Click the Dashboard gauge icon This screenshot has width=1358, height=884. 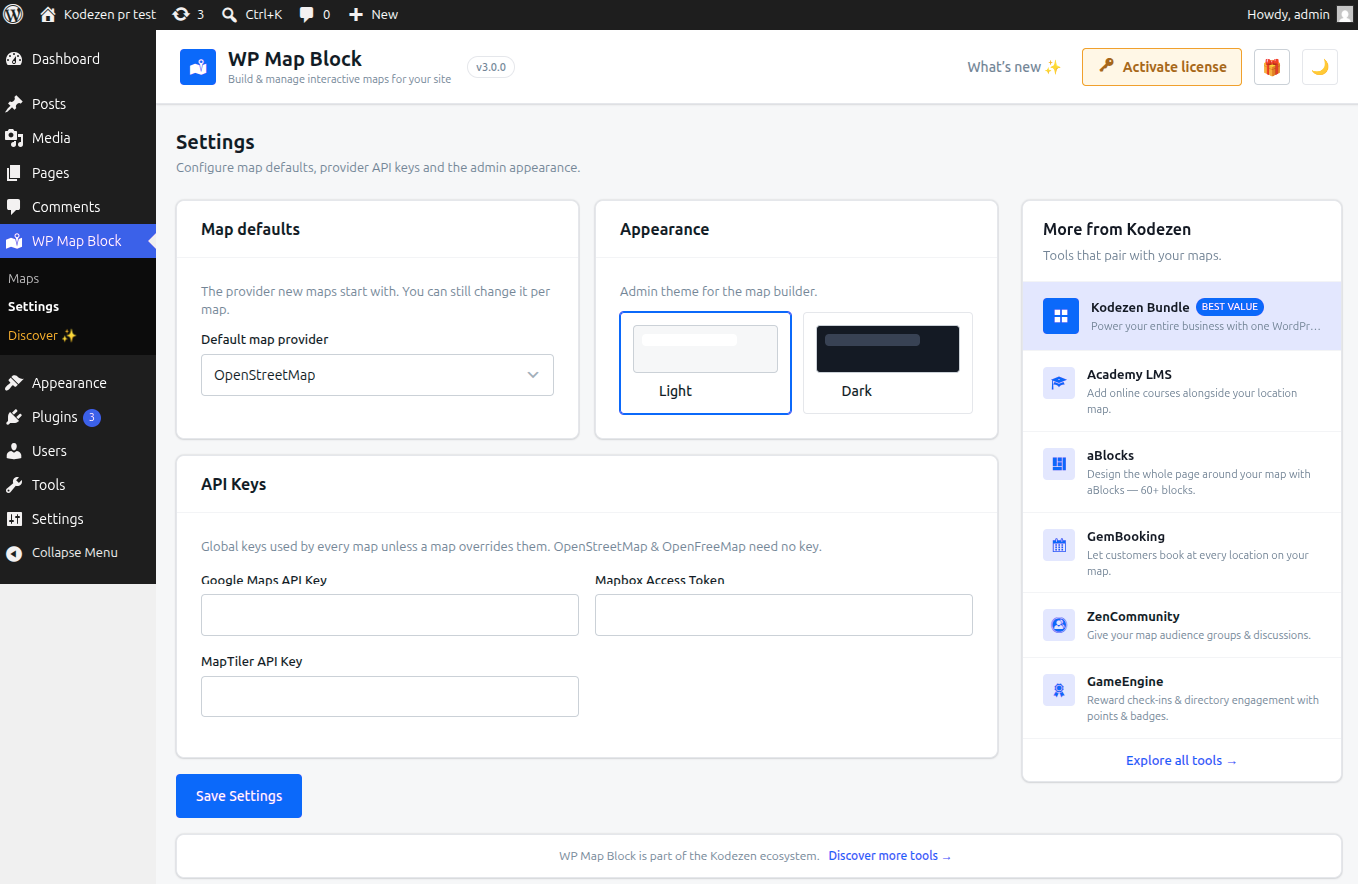pos(14,59)
